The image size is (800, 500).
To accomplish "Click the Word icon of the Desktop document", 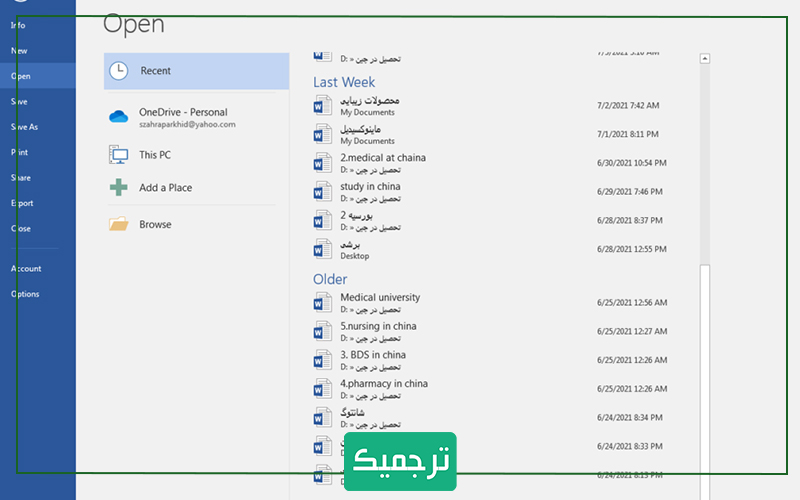I will [322, 249].
